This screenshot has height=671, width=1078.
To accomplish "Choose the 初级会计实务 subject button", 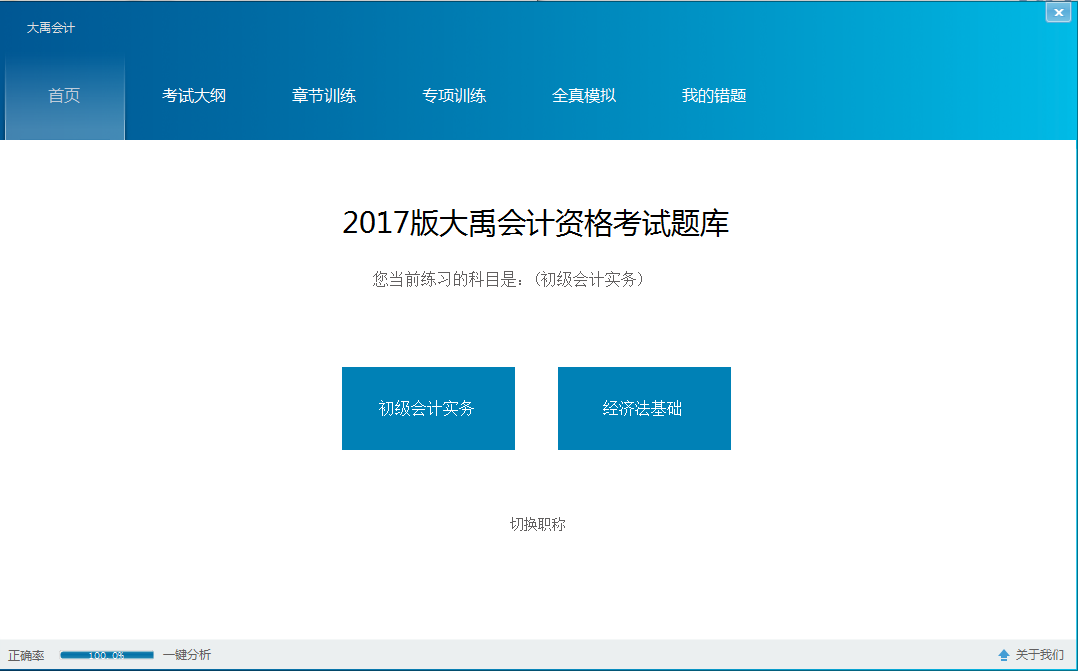I will [x=428, y=408].
